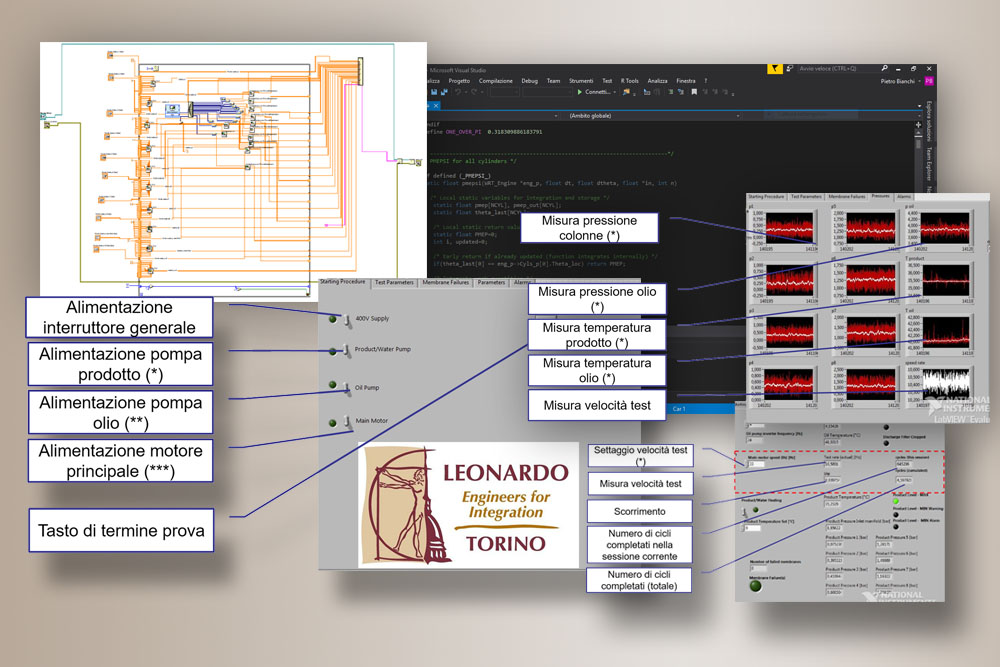
Task: Open Team Explorer side tab
Action: click(929, 164)
